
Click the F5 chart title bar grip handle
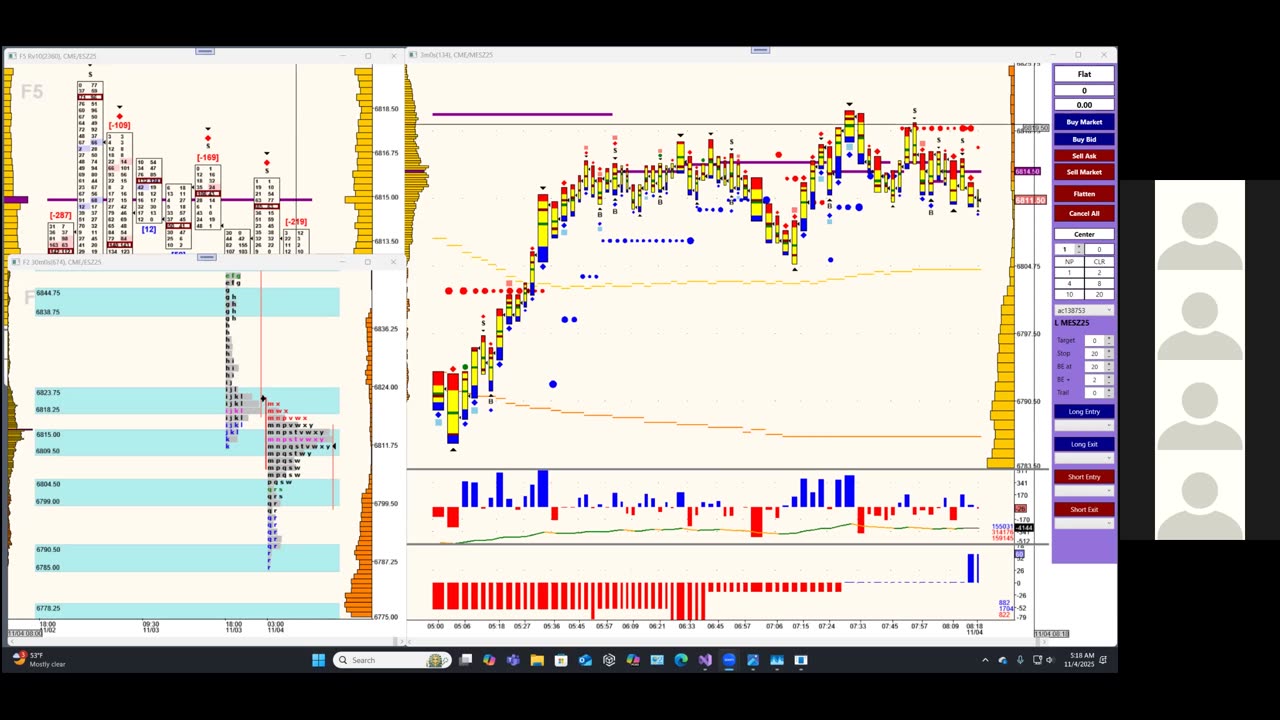(x=205, y=51)
